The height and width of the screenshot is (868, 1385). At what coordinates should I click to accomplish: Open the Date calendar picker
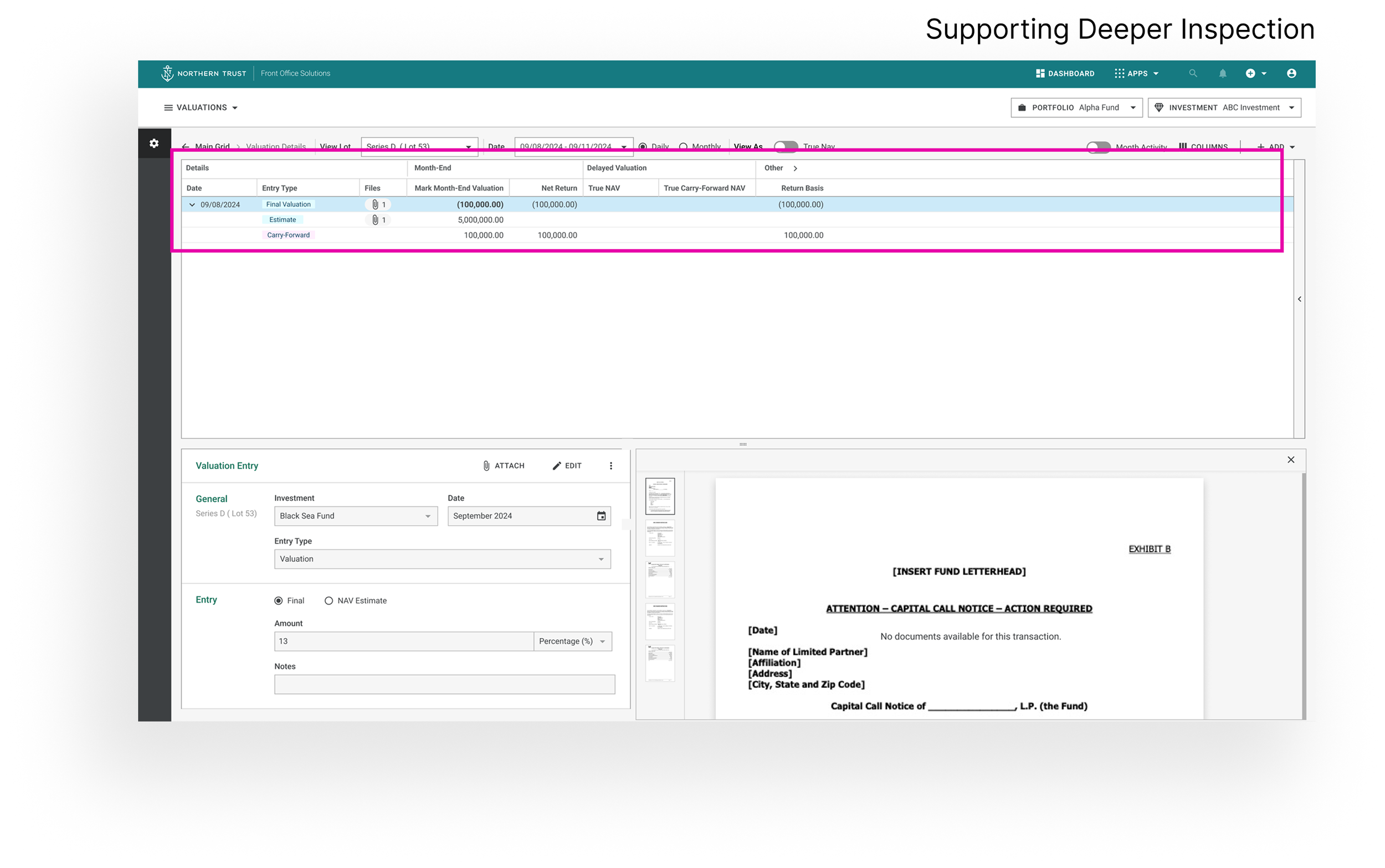(x=601, y=516)
